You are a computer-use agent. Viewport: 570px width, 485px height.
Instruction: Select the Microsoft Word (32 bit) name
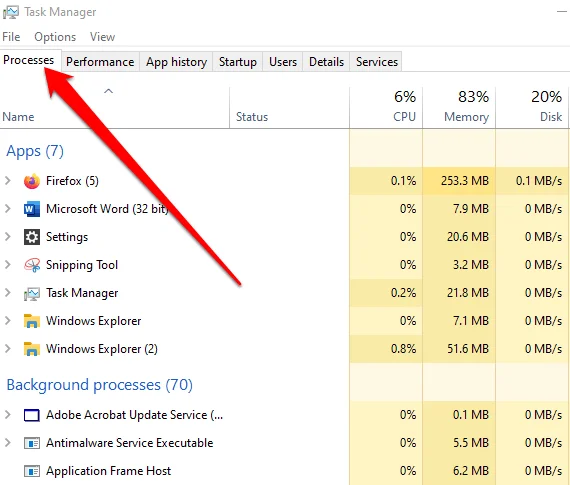108,209
